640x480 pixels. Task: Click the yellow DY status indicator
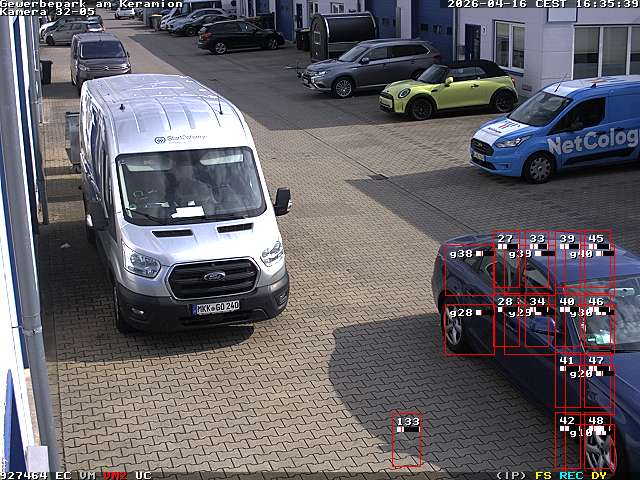599,475
